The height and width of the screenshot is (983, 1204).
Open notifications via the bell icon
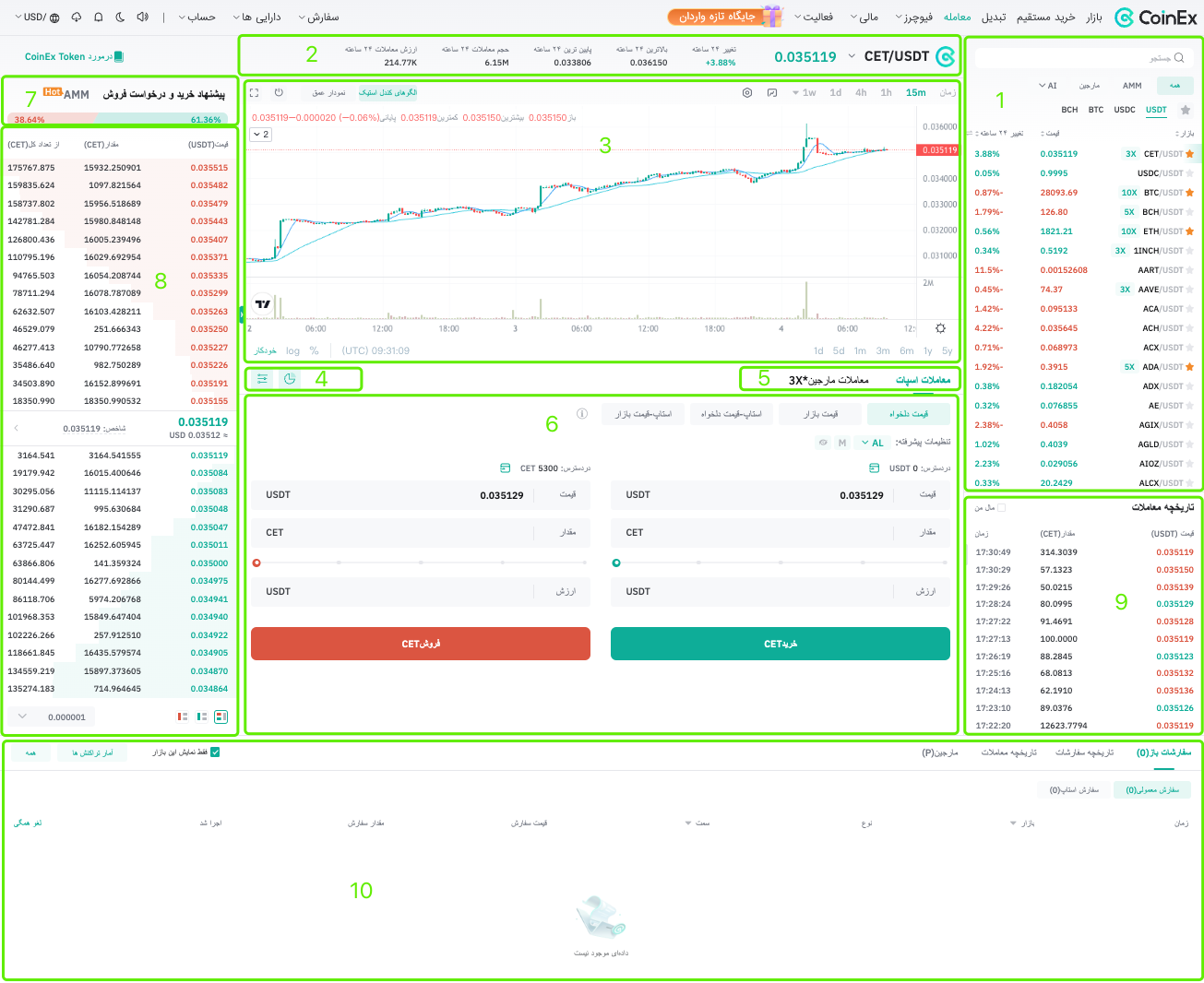(x=99, y=18)
